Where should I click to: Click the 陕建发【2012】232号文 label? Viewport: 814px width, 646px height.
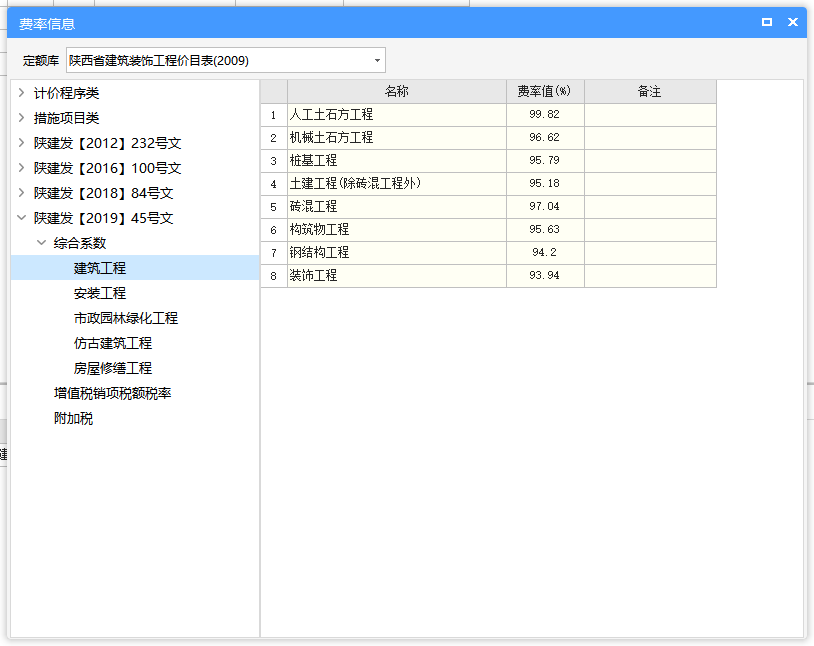[x=107, y=143]
